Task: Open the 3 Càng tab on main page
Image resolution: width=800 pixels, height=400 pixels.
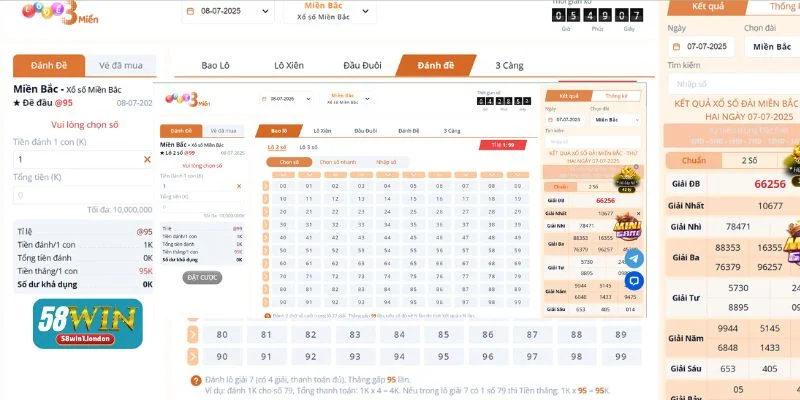Action: 509,65
